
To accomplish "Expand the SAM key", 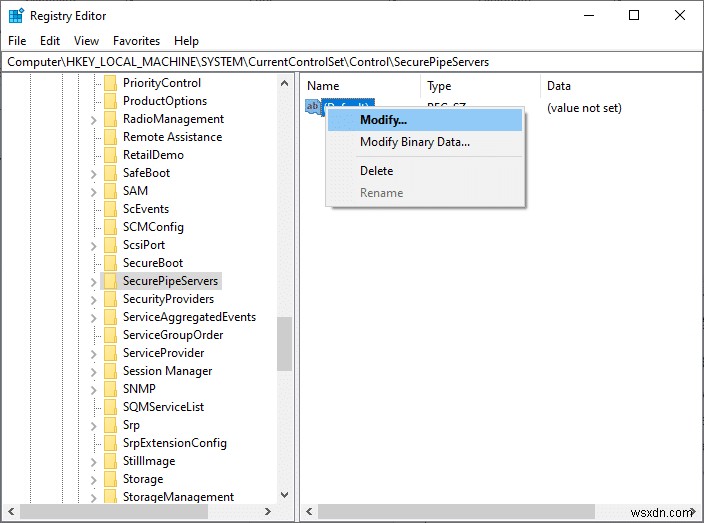I will tap(93, 192).
